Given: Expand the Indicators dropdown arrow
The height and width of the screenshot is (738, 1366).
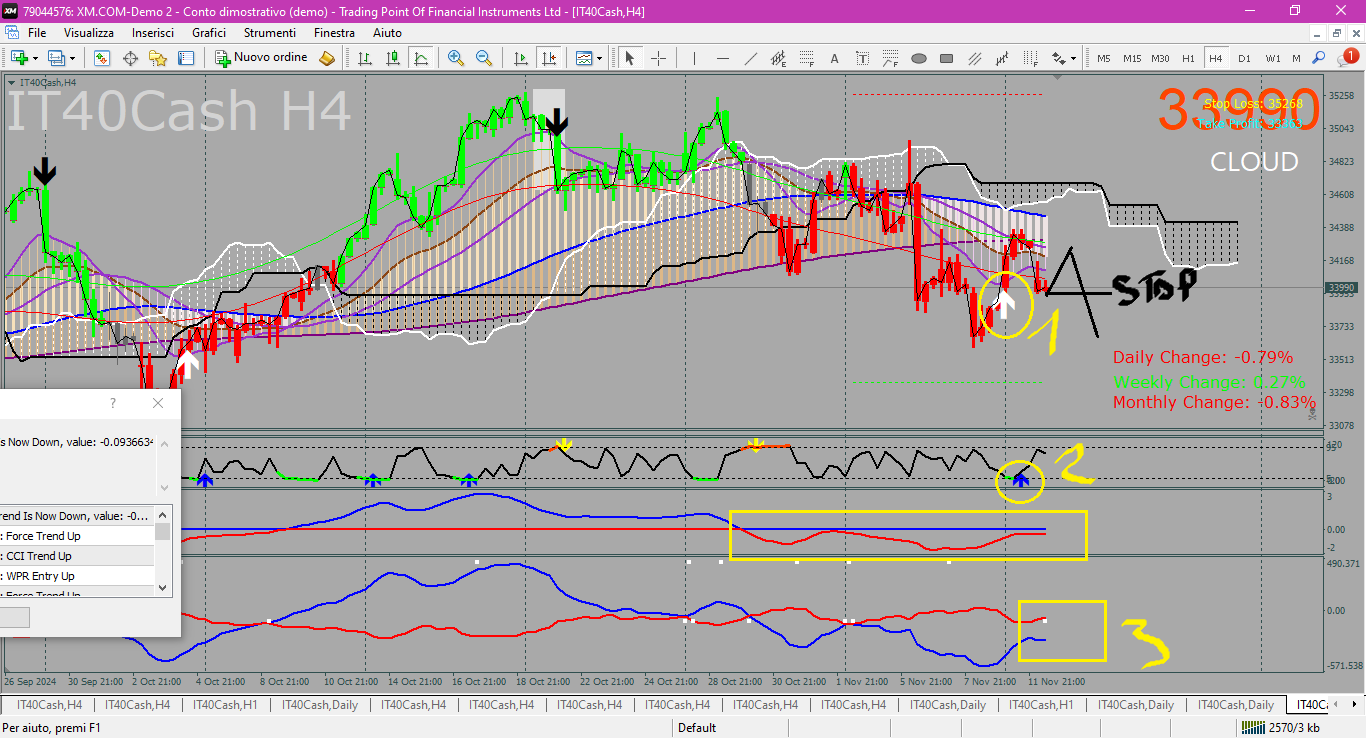Looking at the screenshot, I should [600, 58].
